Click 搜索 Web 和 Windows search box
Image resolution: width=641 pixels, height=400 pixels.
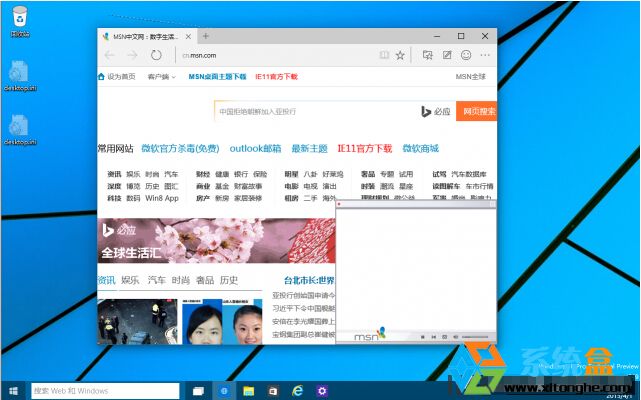click(105, 391)
